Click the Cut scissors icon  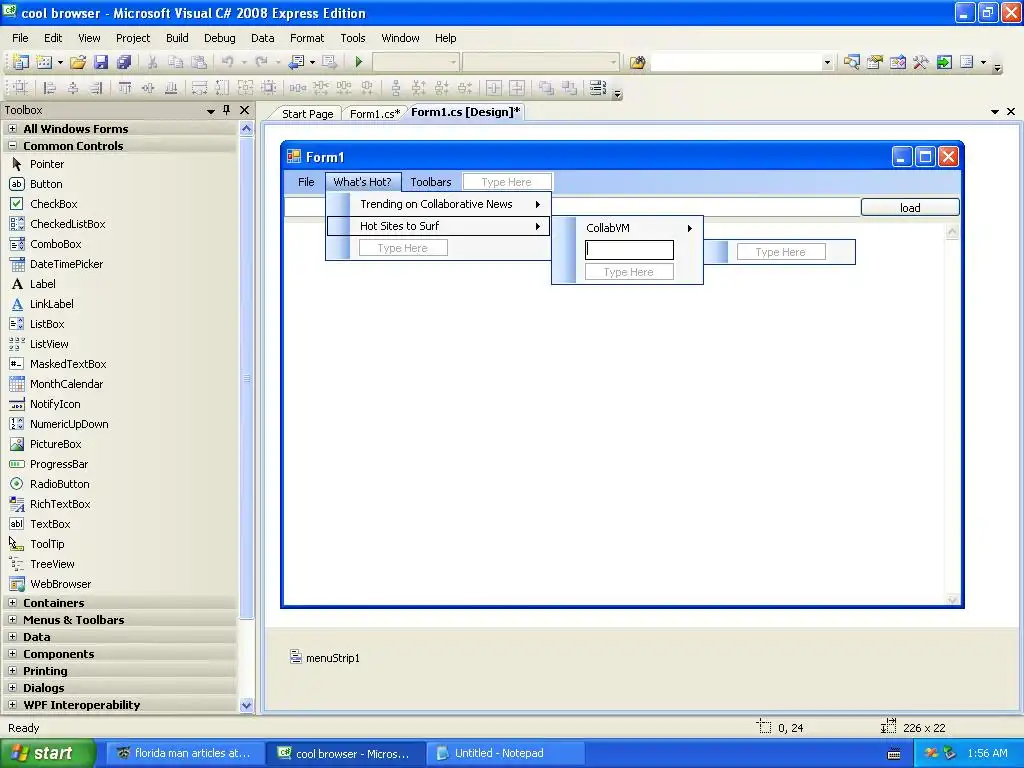pos(152,62)
